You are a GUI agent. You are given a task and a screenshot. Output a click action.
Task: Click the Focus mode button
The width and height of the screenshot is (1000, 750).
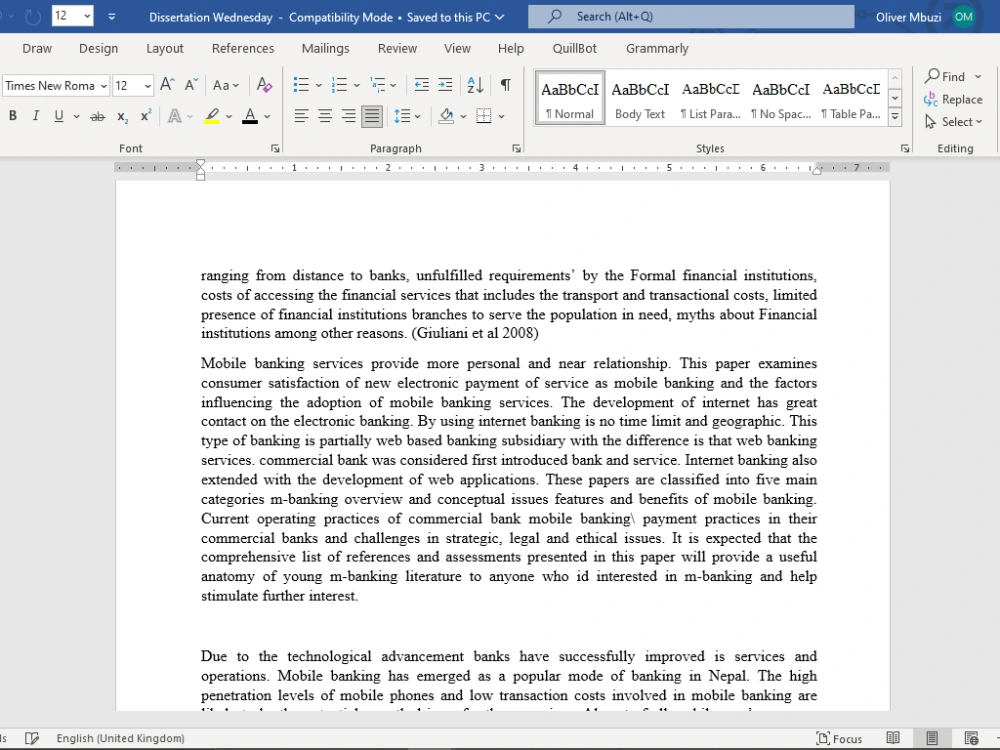click(839, 739)
